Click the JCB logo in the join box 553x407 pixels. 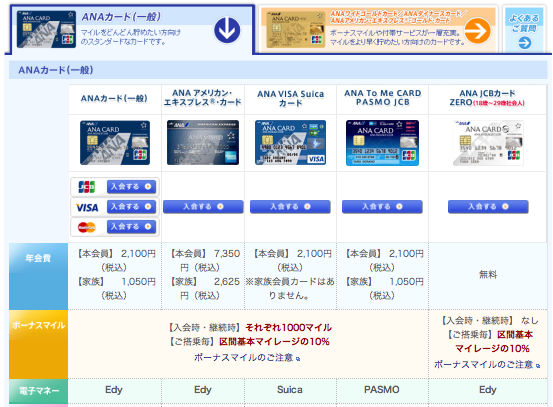click(87, 187)
